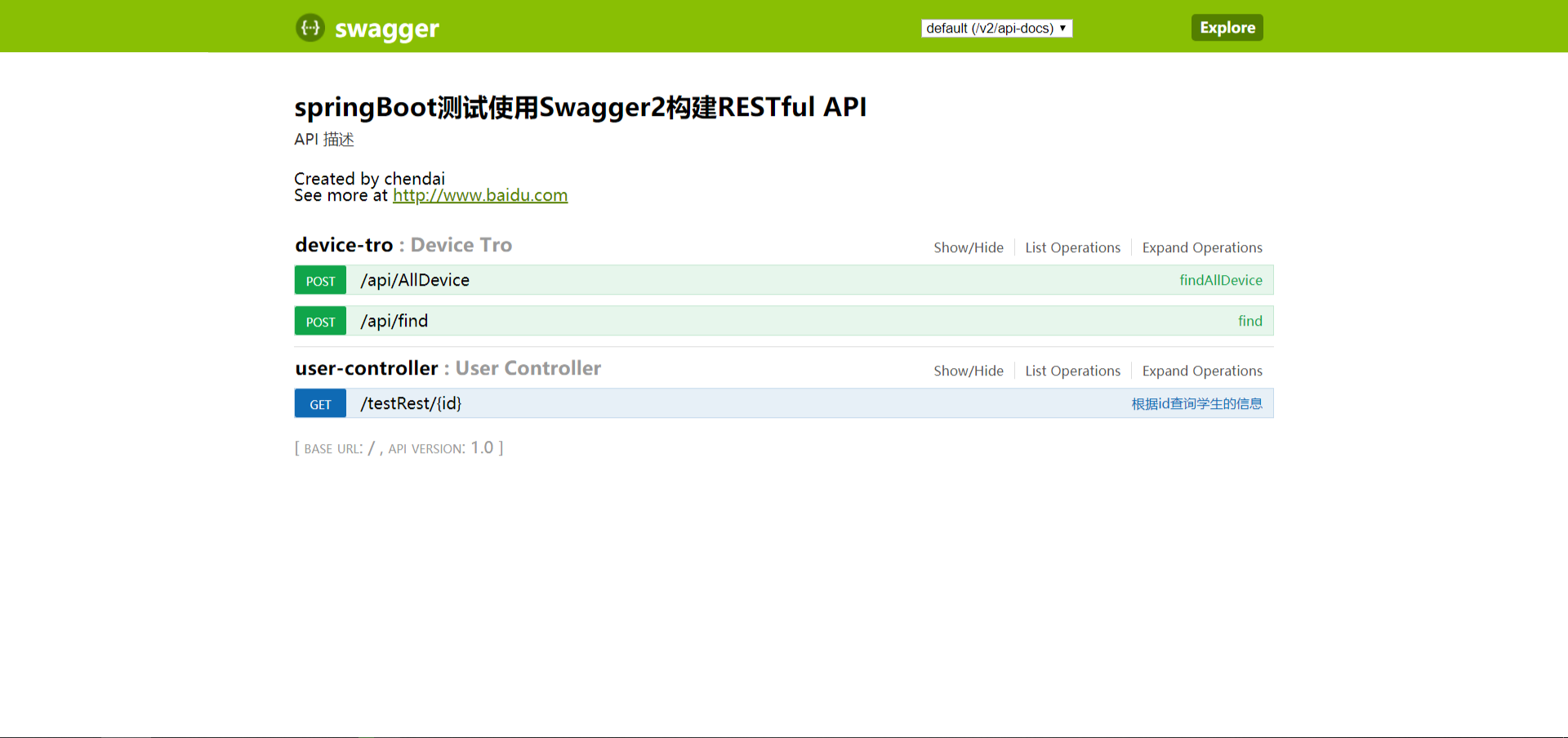Click the find operation summary
1568x738 pixels.
pos(1250,321)
